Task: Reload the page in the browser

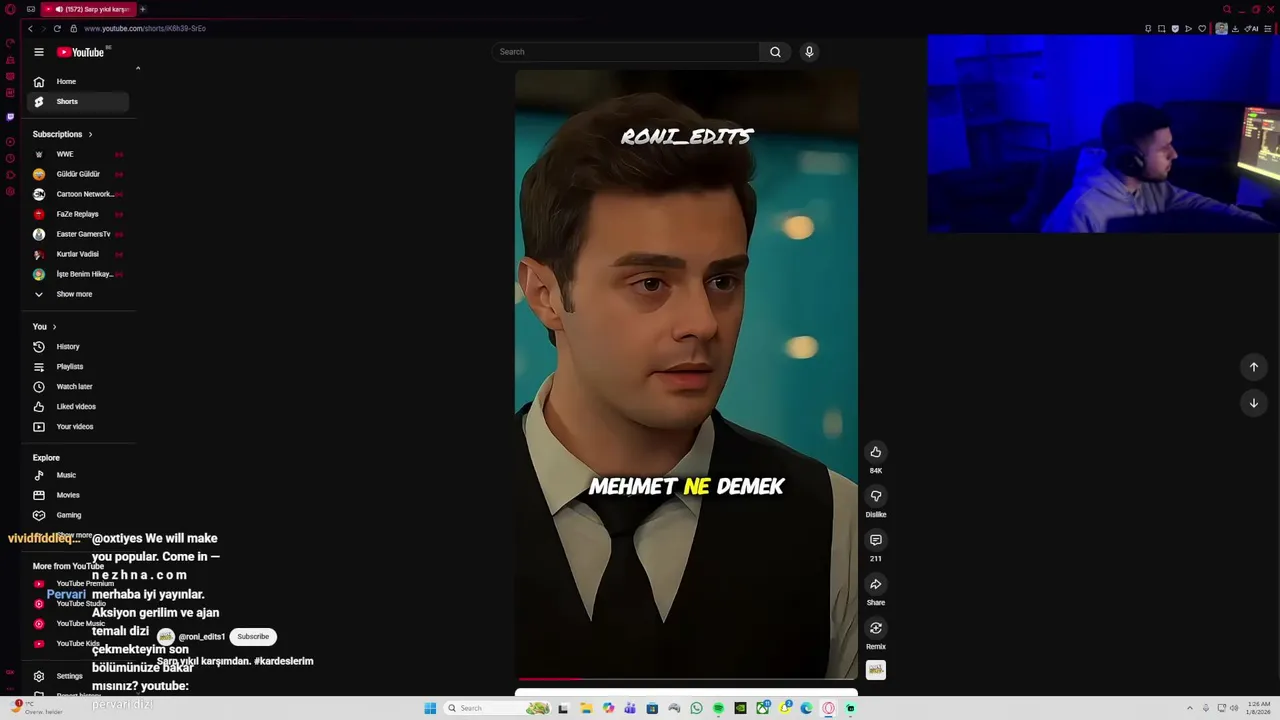Action: [x=57, y=28]
